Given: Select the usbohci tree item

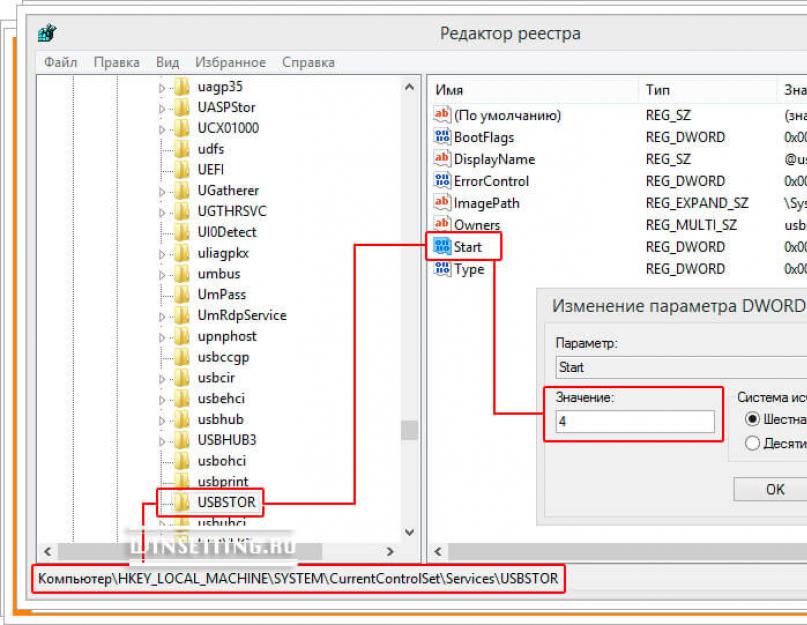Looking at the screenshot, I should tap(222, 460).
